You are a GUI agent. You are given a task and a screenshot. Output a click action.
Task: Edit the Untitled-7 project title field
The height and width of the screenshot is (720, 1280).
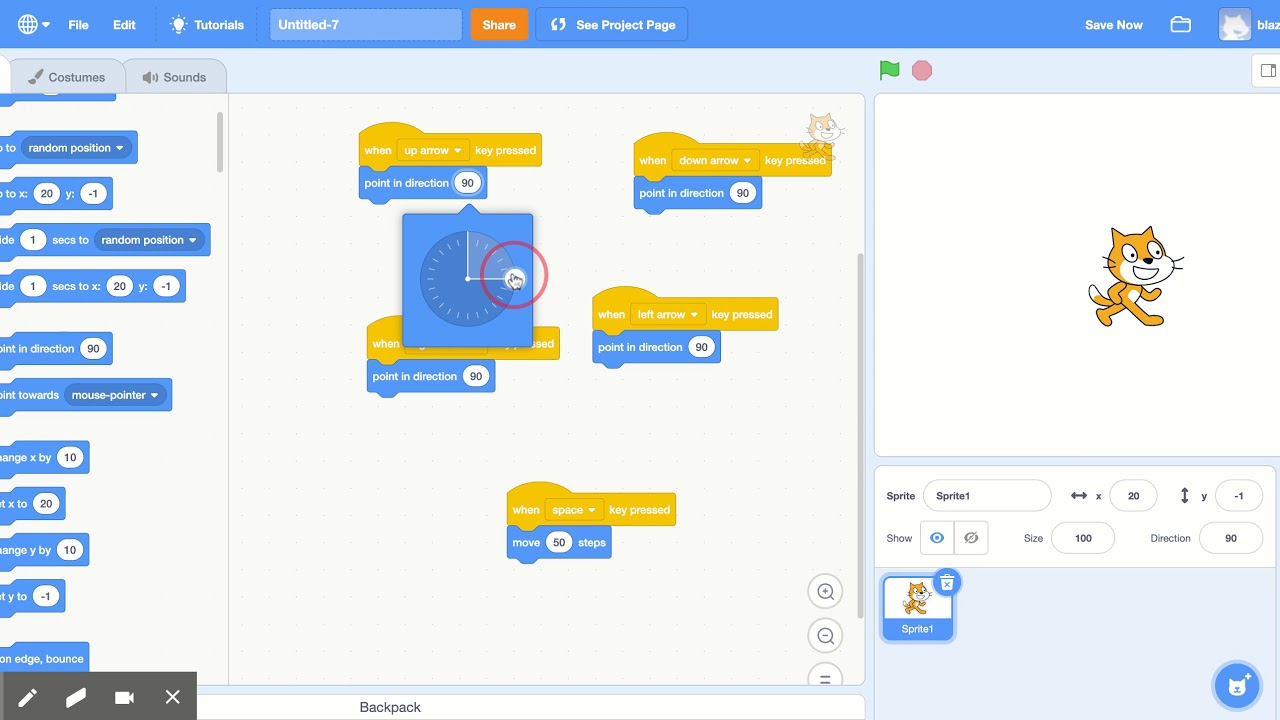coord(366,25)
